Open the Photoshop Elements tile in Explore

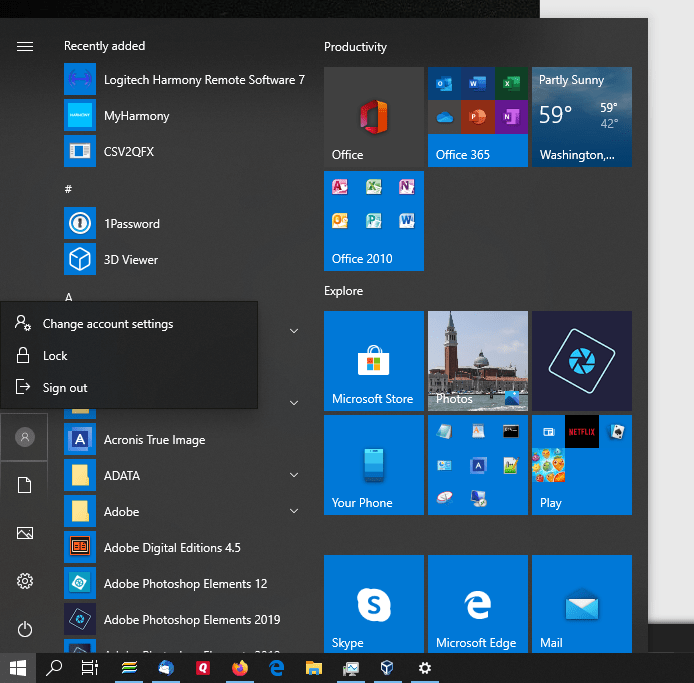click(x=582, y=361)
